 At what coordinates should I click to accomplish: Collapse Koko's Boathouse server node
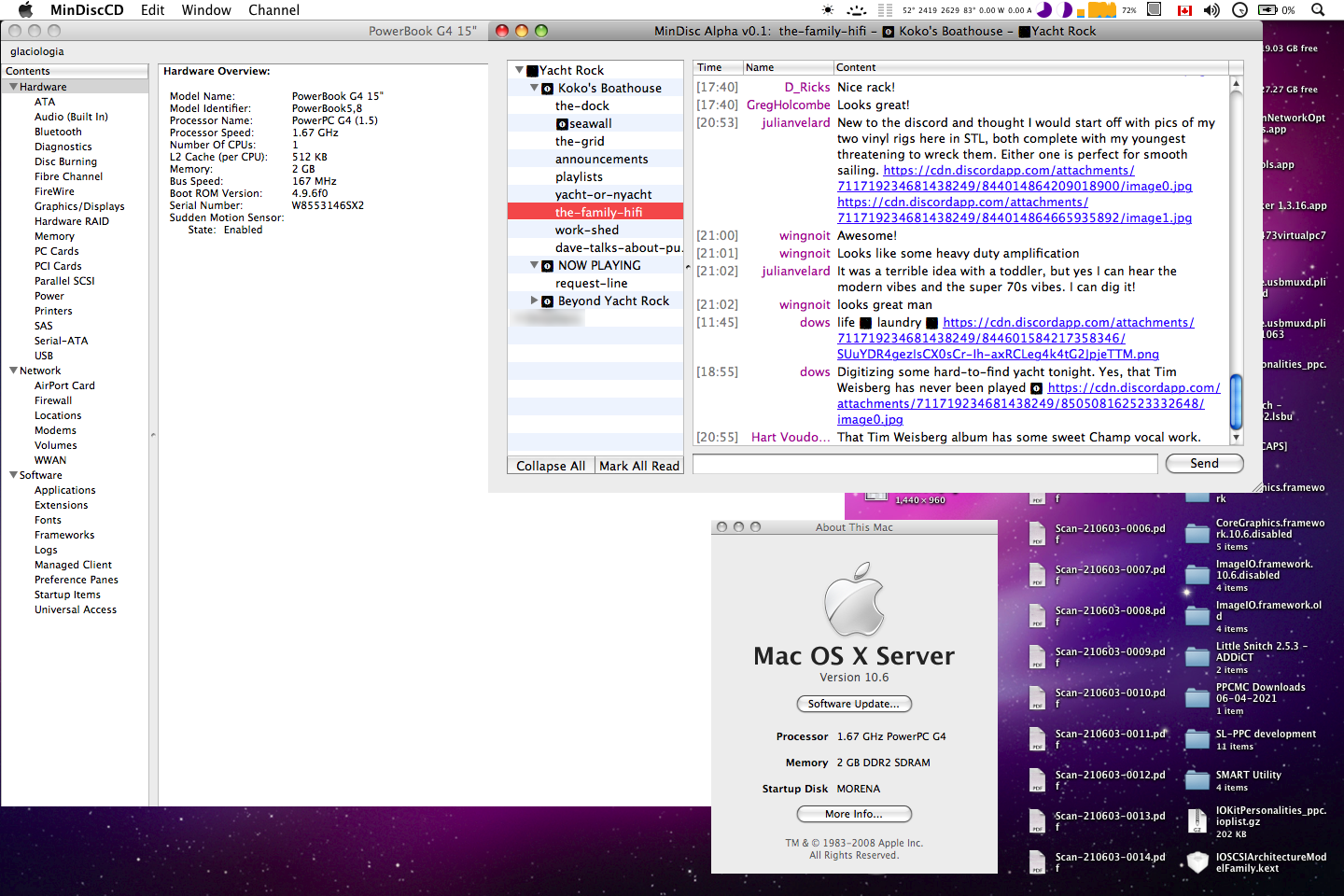pos(535,88)
